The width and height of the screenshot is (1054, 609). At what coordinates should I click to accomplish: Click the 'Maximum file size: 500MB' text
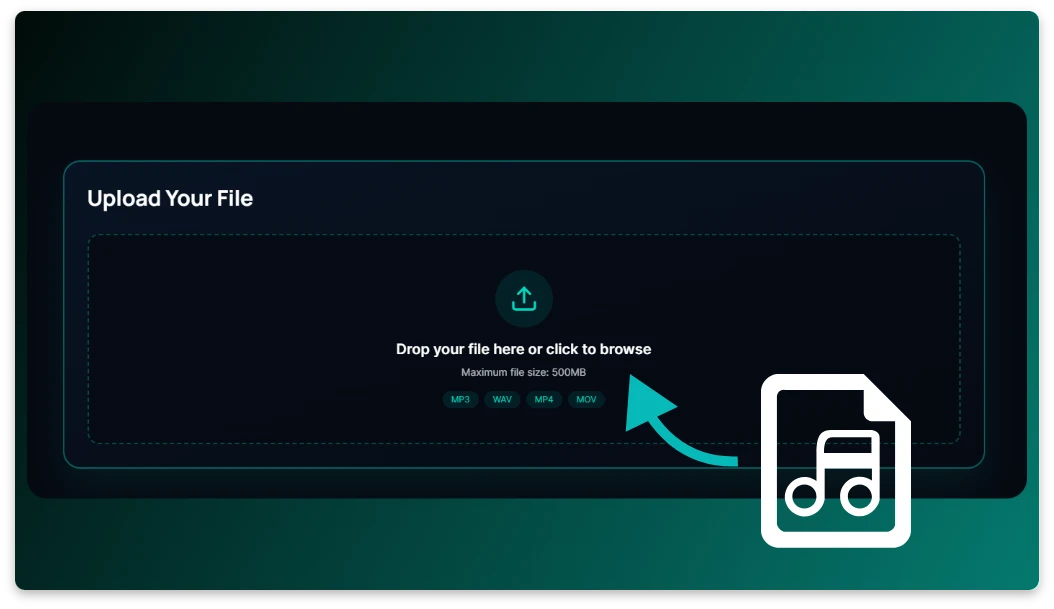(x=524, y=371)
